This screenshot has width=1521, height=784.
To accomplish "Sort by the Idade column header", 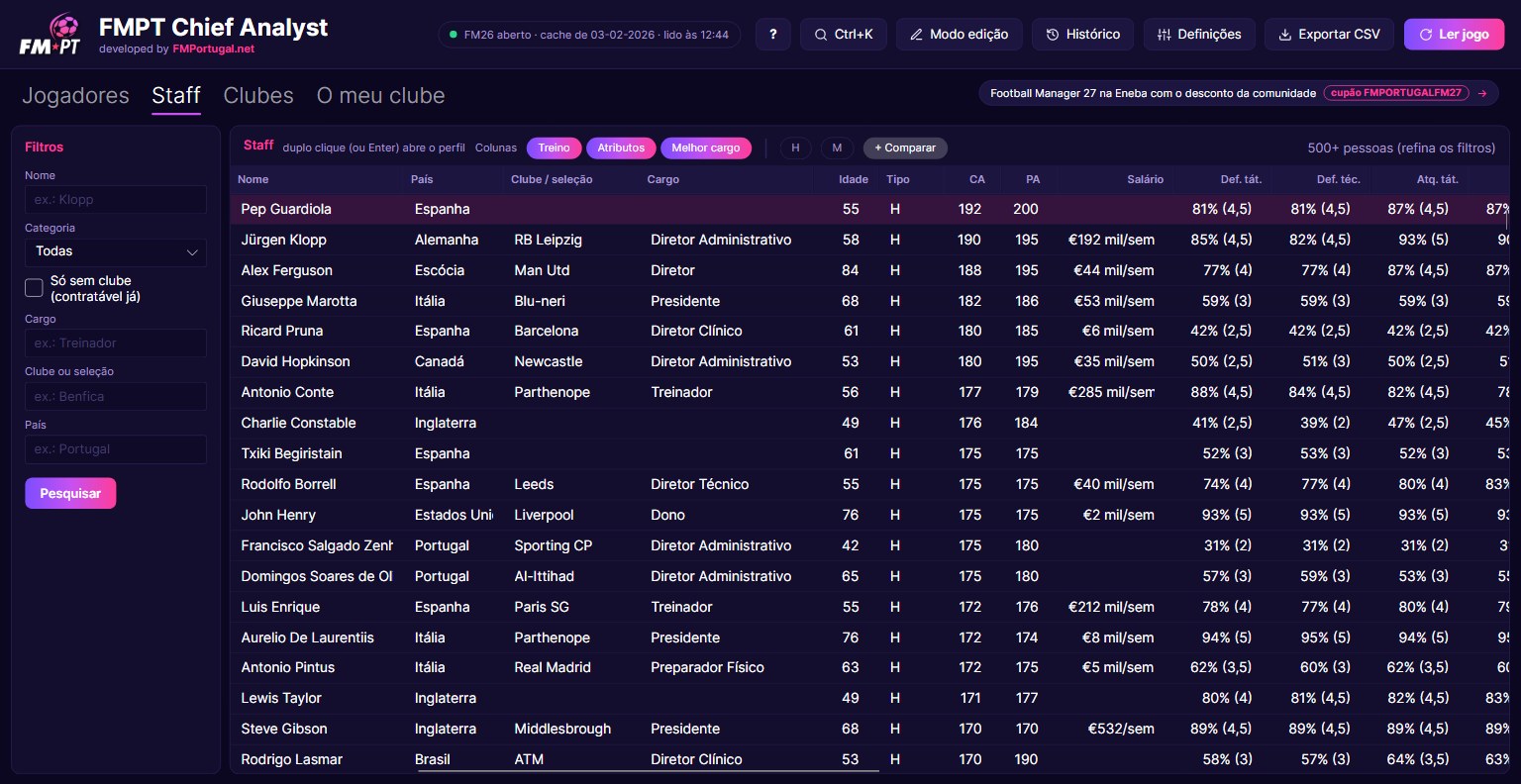I will click(x=854, y=179).
